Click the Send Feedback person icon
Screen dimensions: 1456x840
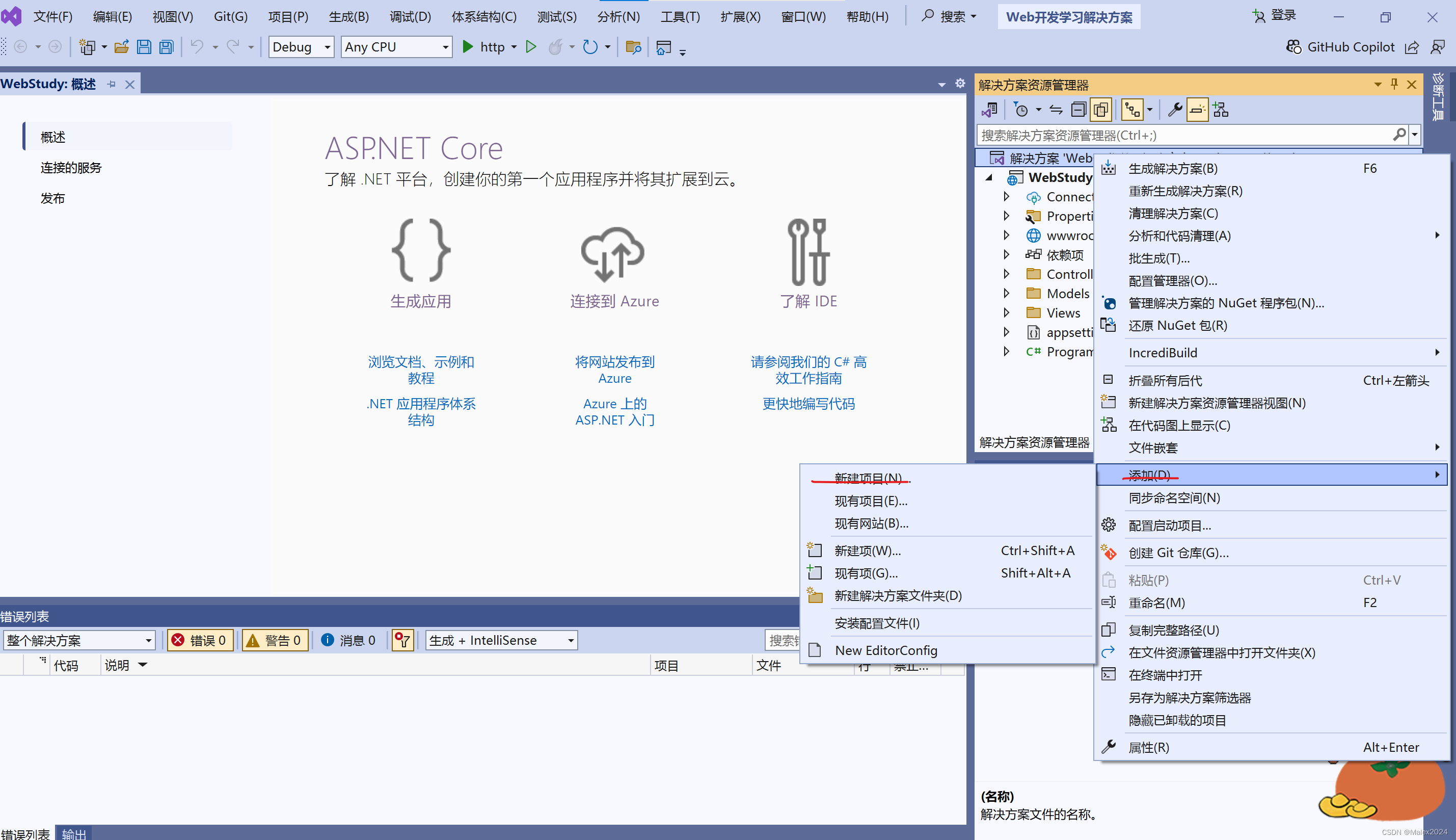click(1438, 47)
